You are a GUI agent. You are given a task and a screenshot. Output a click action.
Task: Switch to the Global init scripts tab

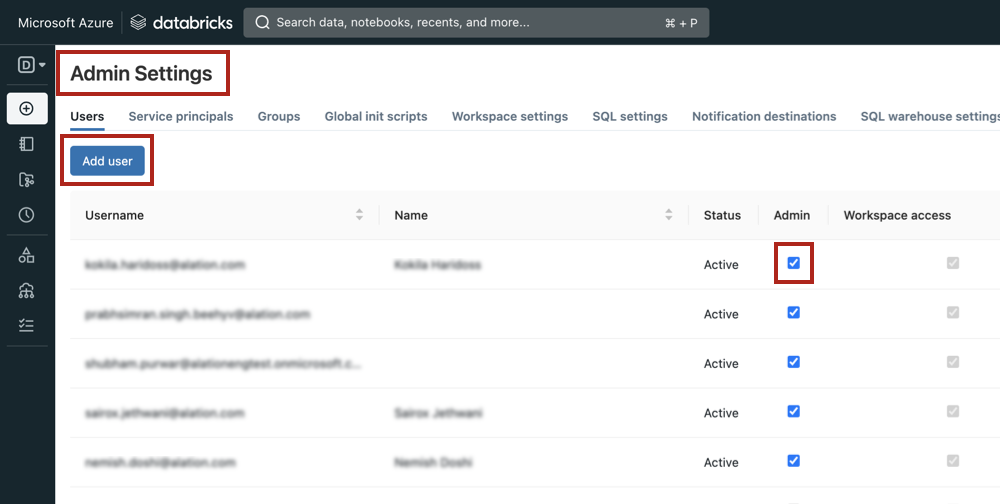click(x=376, y=116)
